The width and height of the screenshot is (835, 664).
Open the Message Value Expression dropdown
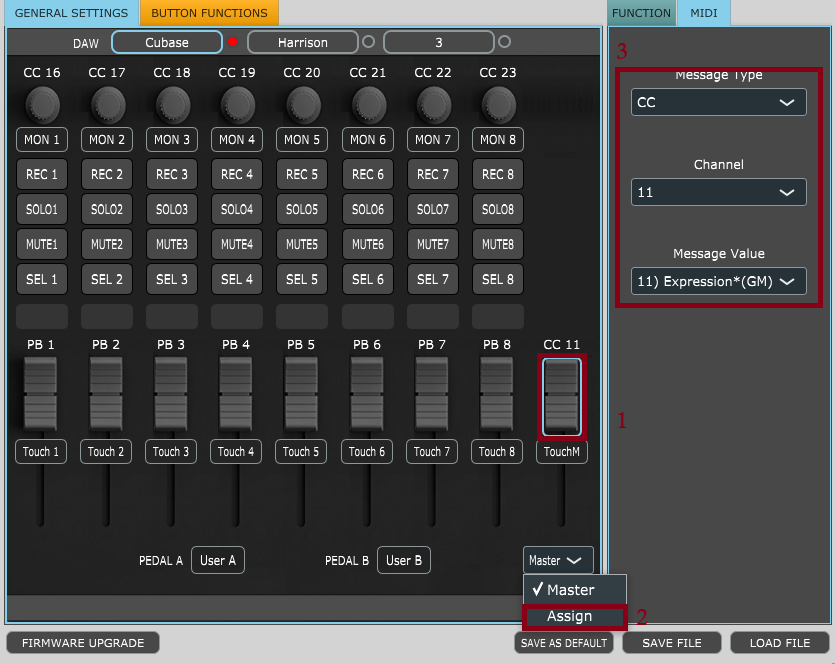[718, 281]
